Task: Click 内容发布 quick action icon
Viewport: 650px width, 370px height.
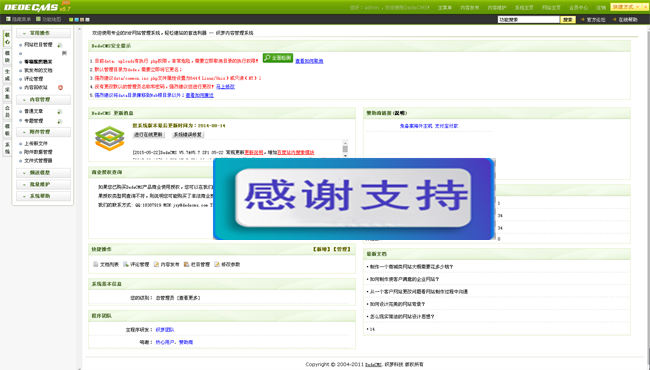Action: coord(156,264)
